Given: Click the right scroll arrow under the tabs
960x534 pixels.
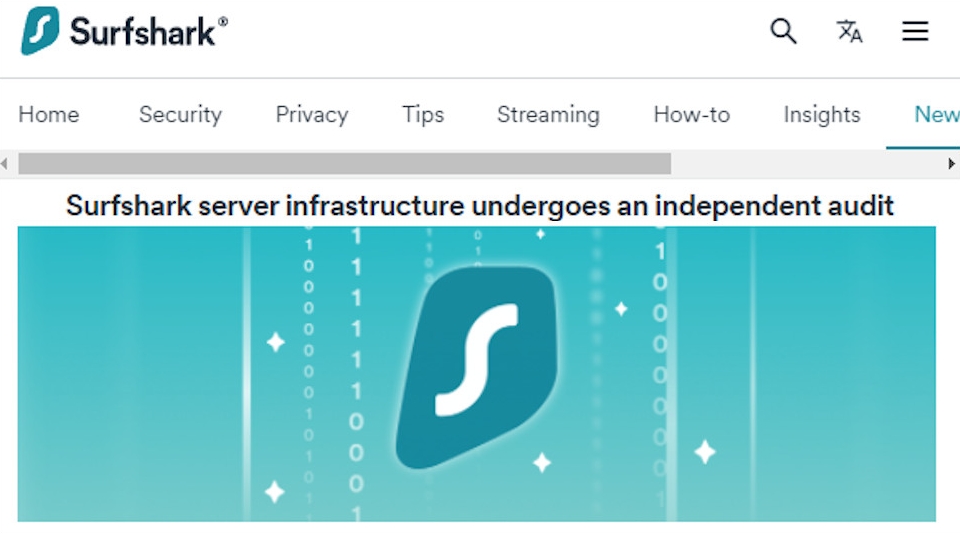Looking at the screenshot, I should (x=952, y=163).
